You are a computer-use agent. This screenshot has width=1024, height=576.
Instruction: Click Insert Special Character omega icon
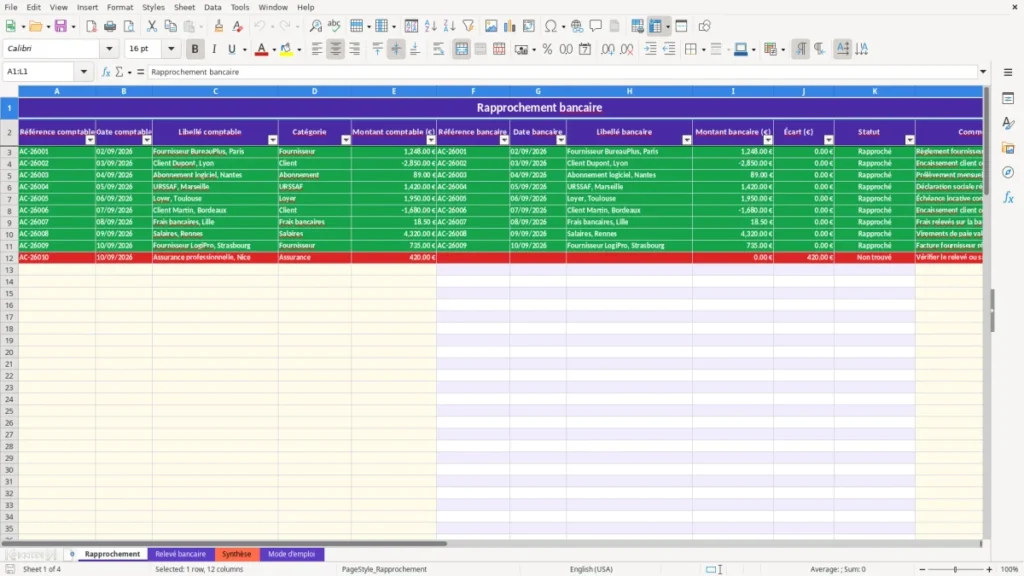[551, 26]
